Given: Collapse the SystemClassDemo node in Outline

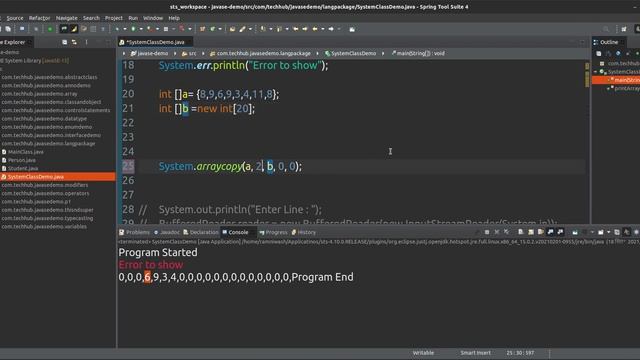Looking at the screenshot, I should point(595,72).
